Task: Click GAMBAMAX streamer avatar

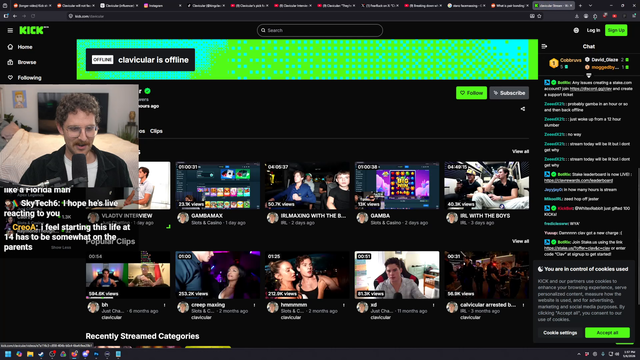Action: point(183,218)
